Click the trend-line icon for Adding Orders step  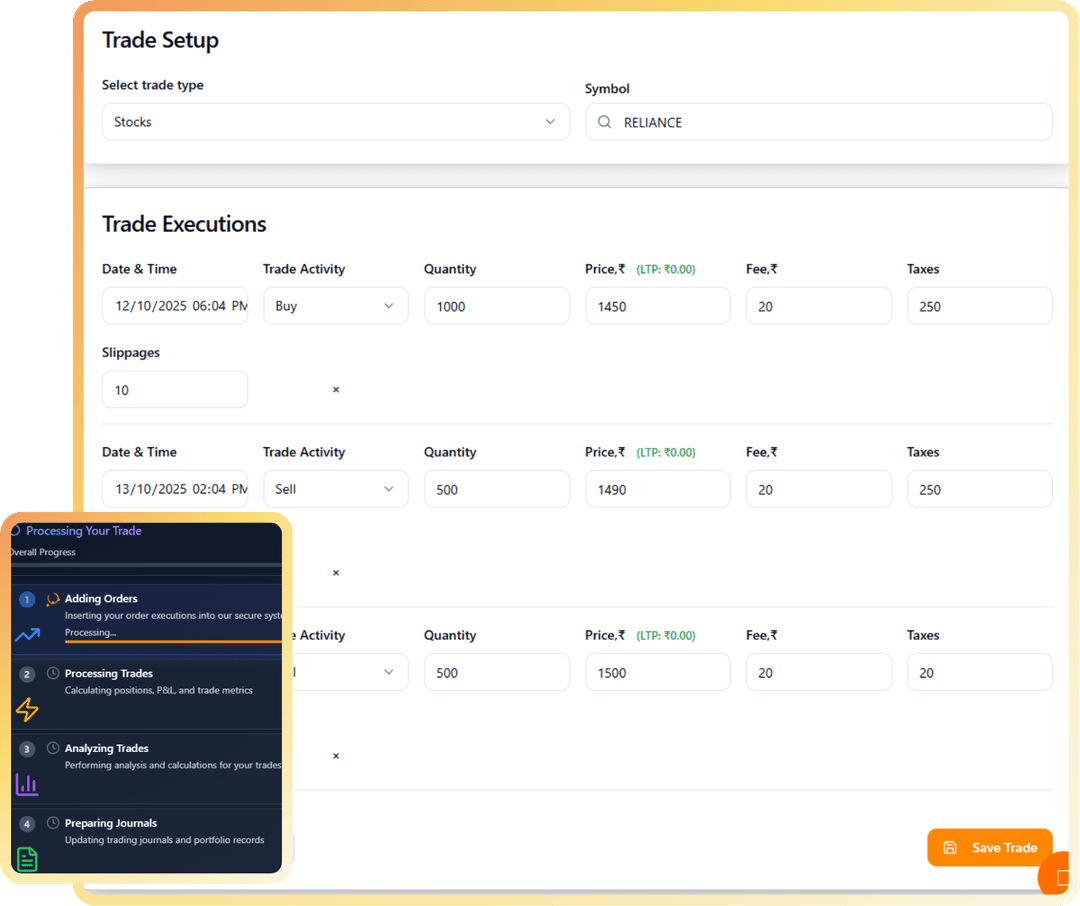click(26, 635)
